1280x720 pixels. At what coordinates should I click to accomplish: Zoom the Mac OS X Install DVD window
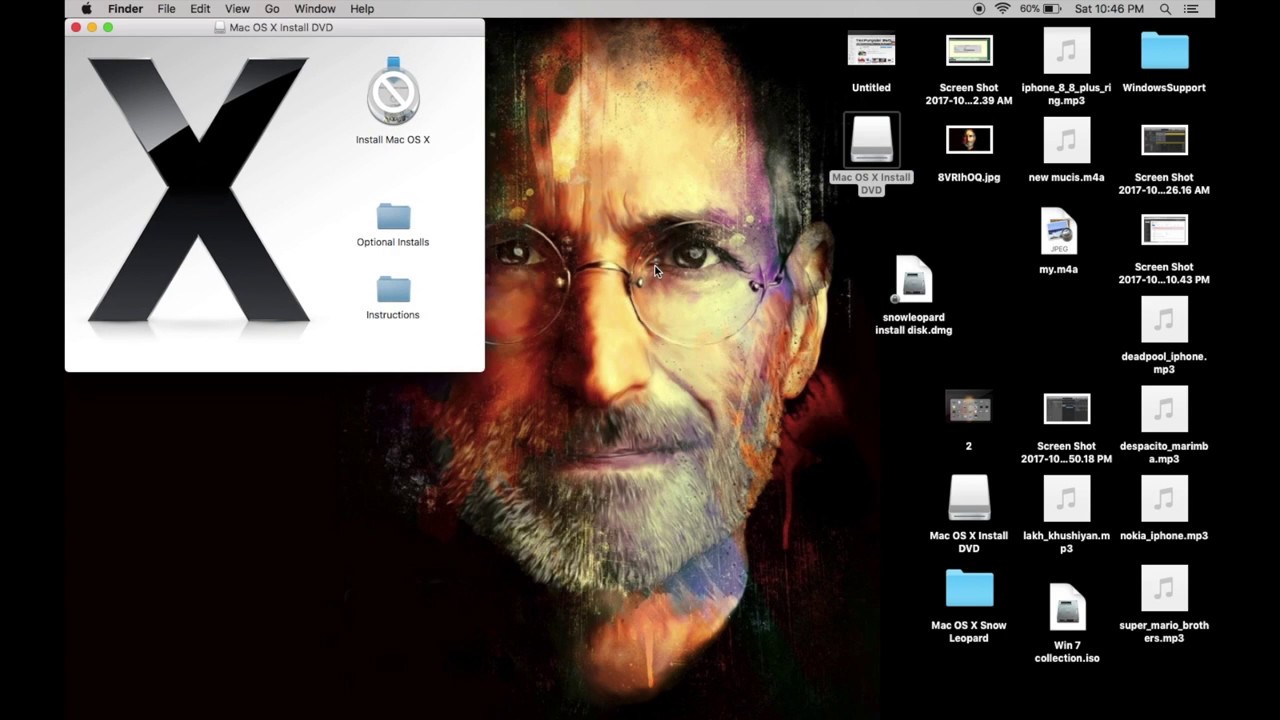(x=108, y=27)
